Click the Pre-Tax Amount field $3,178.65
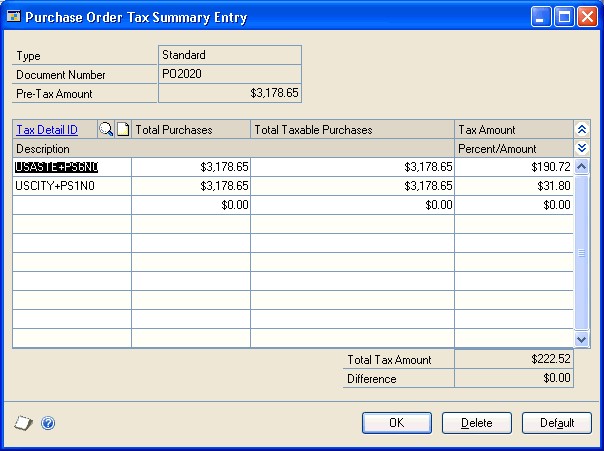The image size is (604, 451). (x=230, y=93)
